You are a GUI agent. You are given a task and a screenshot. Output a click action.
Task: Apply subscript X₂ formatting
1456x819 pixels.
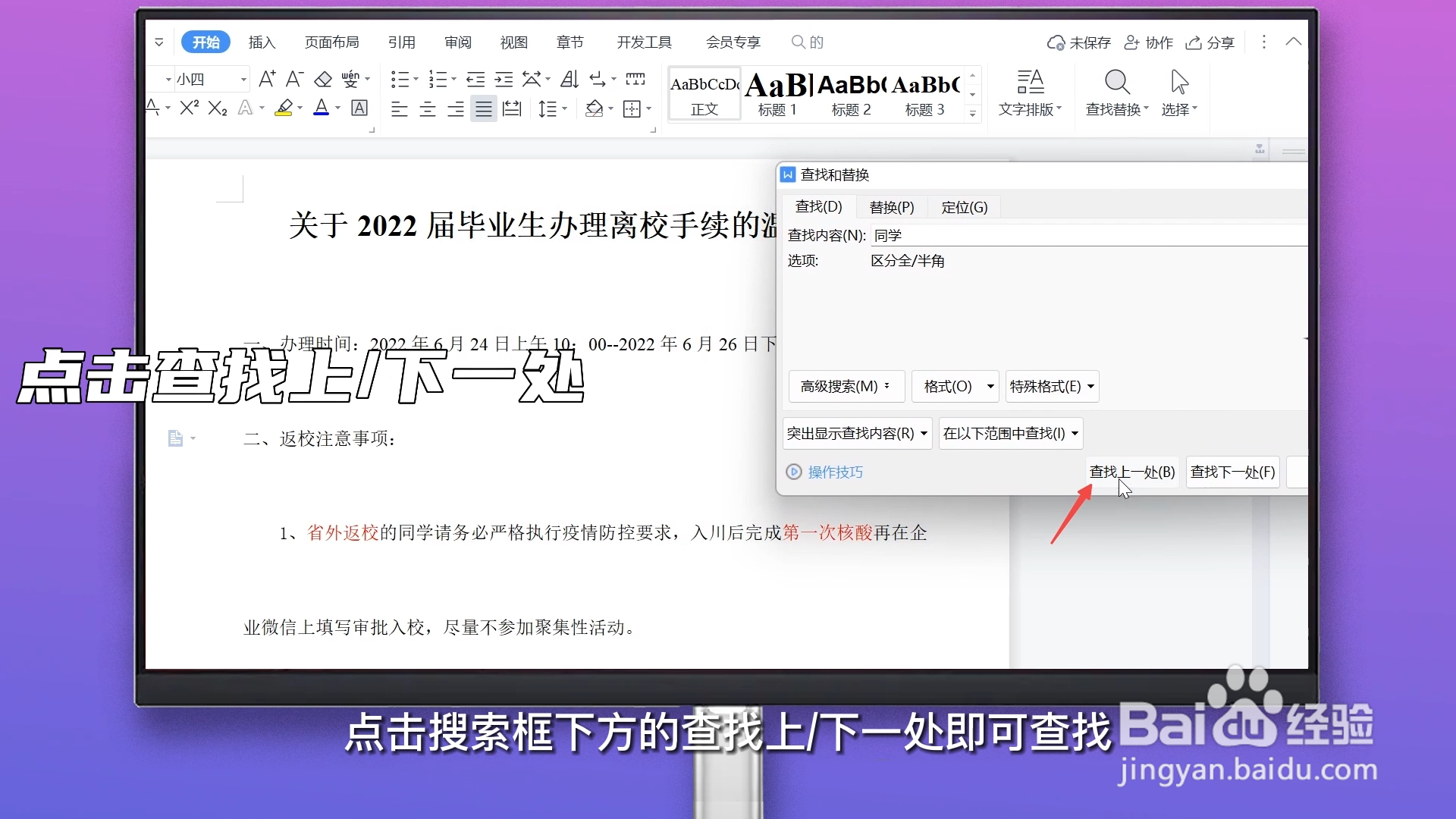coord(218,108)
